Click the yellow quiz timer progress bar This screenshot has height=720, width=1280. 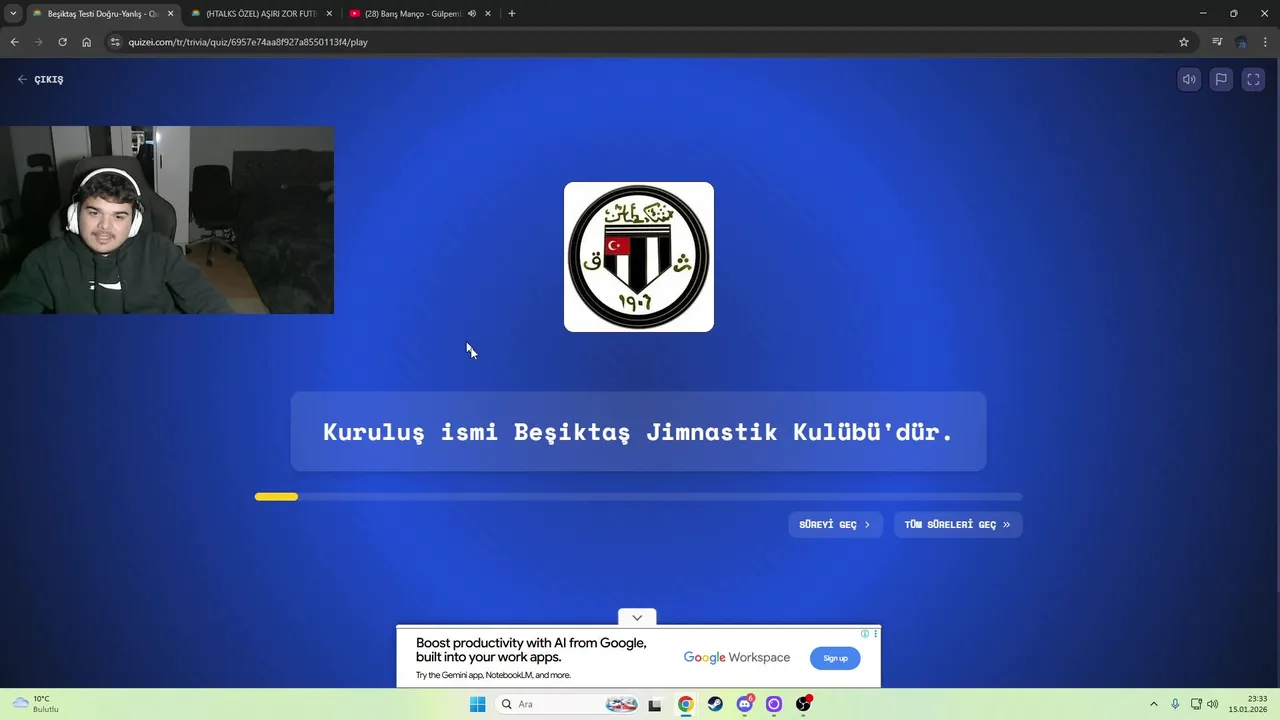(638, 497)
